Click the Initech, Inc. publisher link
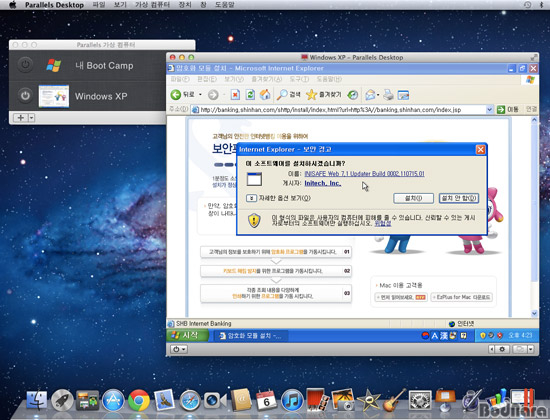 click(x=323, y=183)
